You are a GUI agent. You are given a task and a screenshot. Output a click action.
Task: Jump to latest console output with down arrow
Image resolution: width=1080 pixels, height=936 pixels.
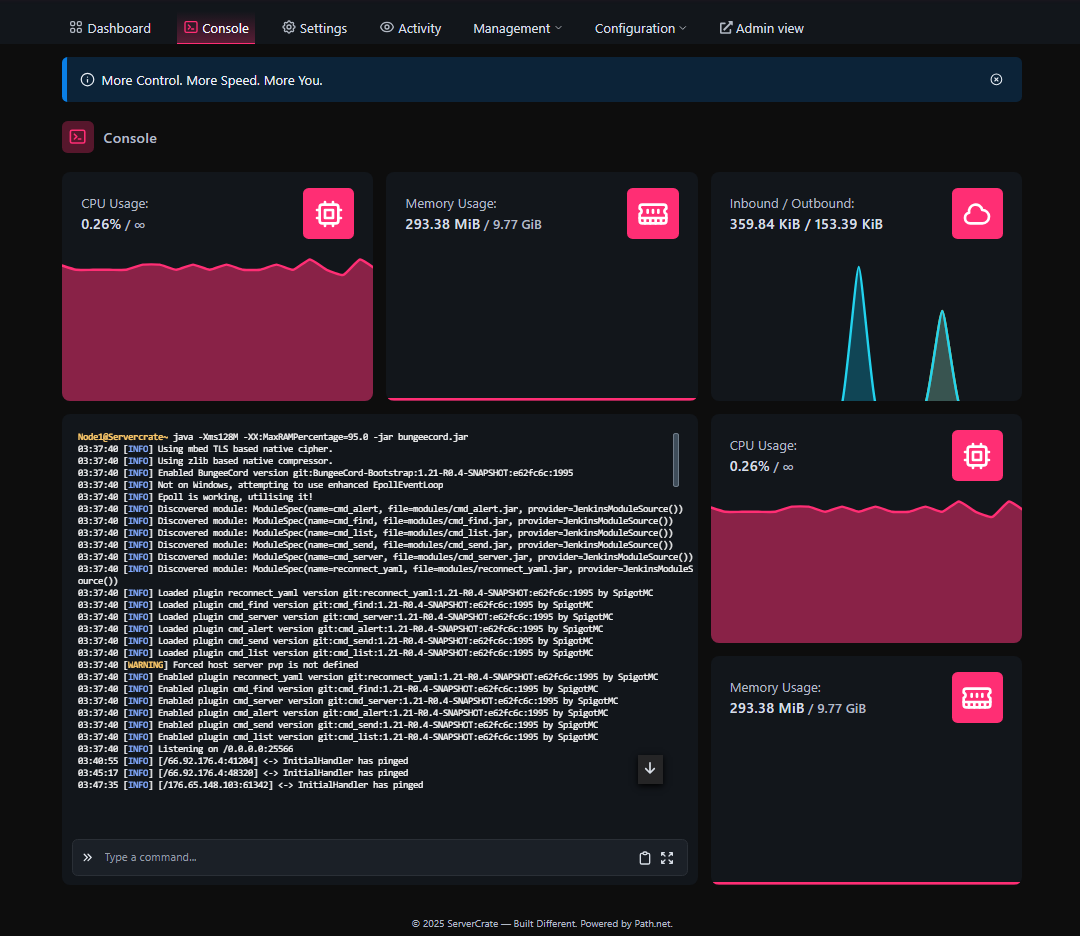tap(650, 769)
